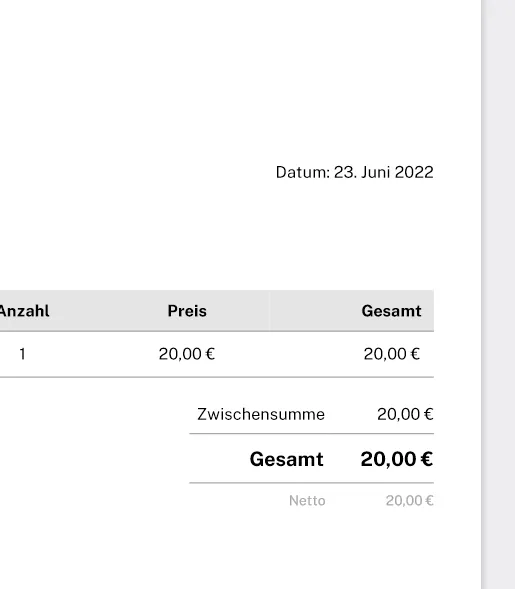Click the bold Gesamt label
The height and width of the screenshot is (589, 515).
tap(287, 459)
